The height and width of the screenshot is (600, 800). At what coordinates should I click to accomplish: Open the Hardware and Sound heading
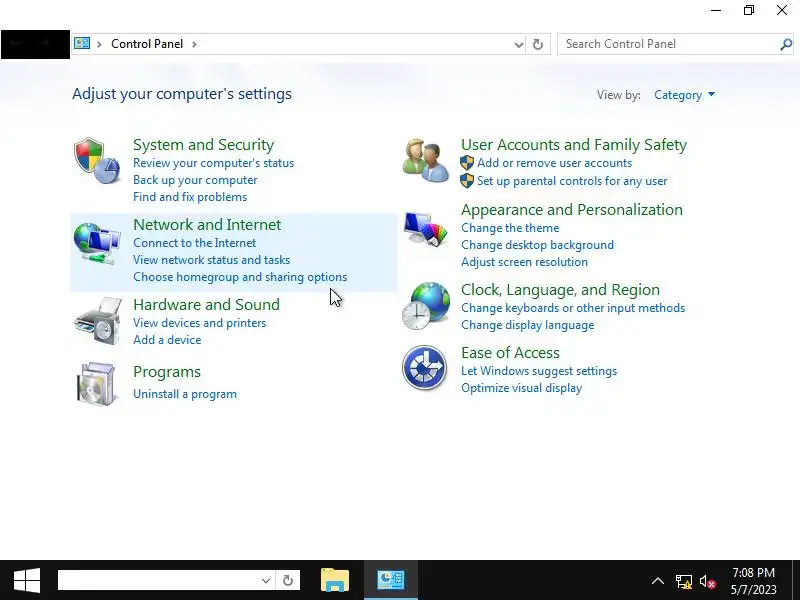206,305
